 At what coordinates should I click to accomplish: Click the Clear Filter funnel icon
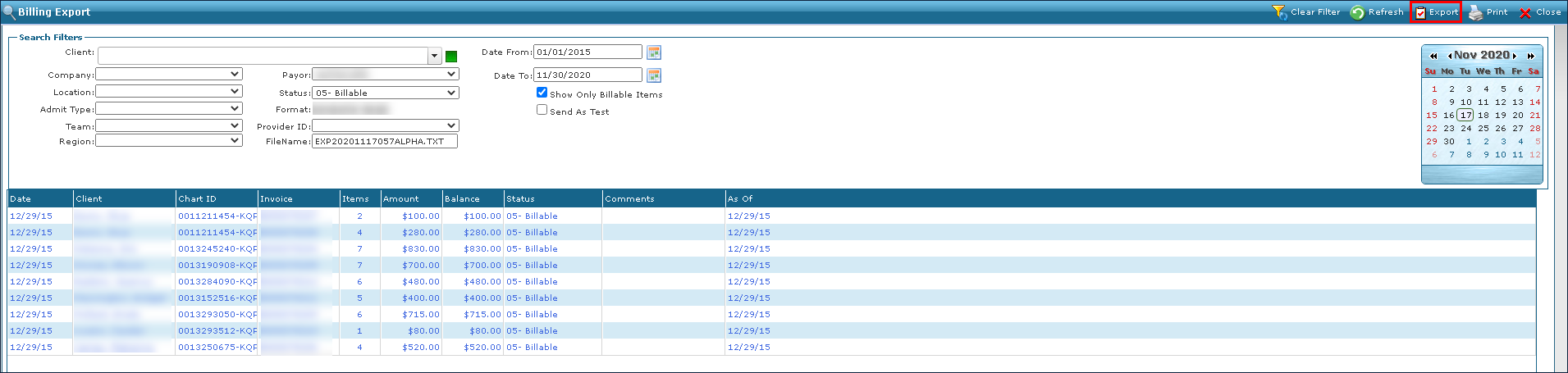pyautogui.click(x=1279, y=12)
